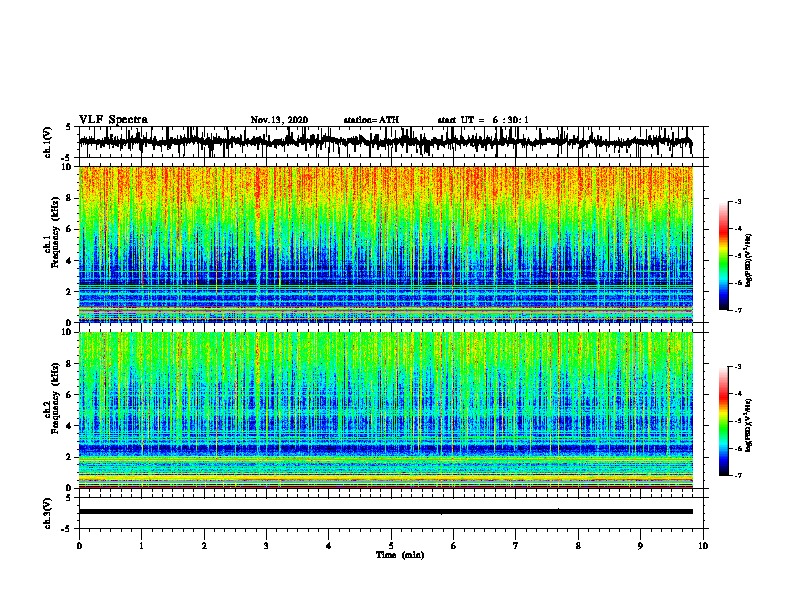Click the time axis tick label '7'
Viewport: 792px width, 612px height.
(516, 546)
